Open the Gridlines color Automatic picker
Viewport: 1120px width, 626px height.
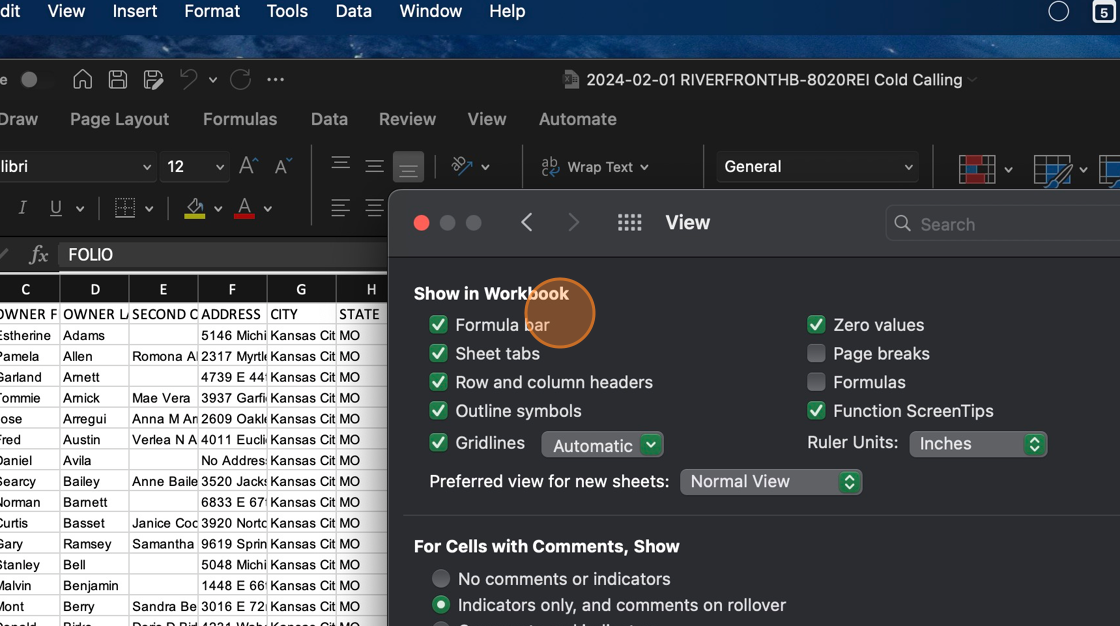[x=602, y=445]
